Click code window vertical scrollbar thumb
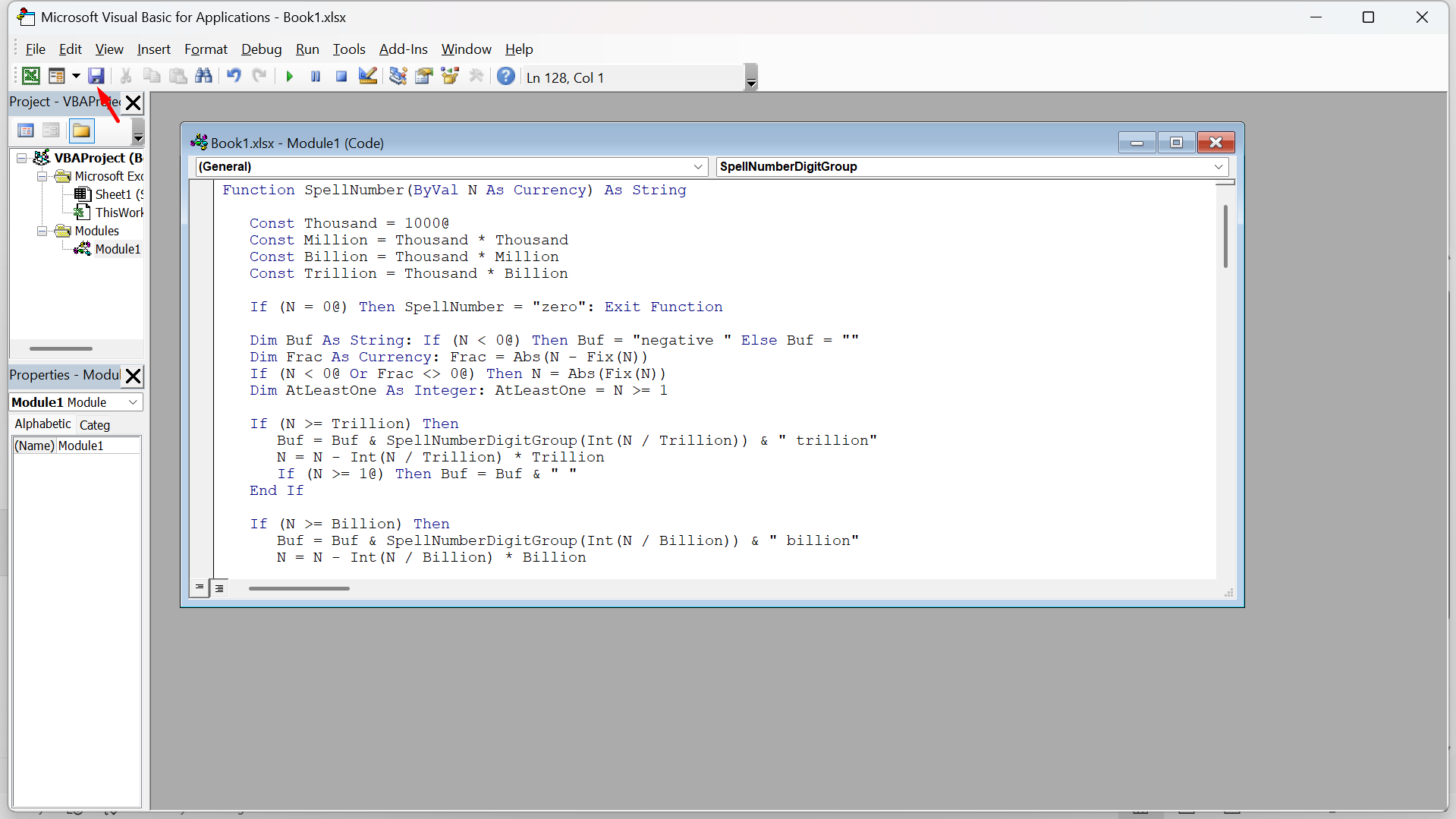The width and height of the screenshot is (1456, 819). tap(1225, 236)
